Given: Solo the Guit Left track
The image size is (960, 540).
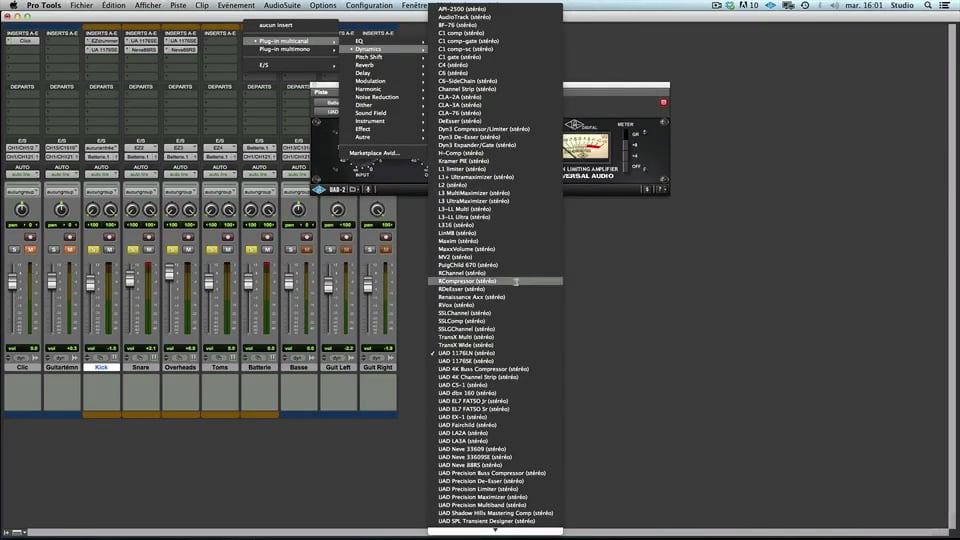Looking at the screenshot, I should pyautogui.click(x=331, y=249).
